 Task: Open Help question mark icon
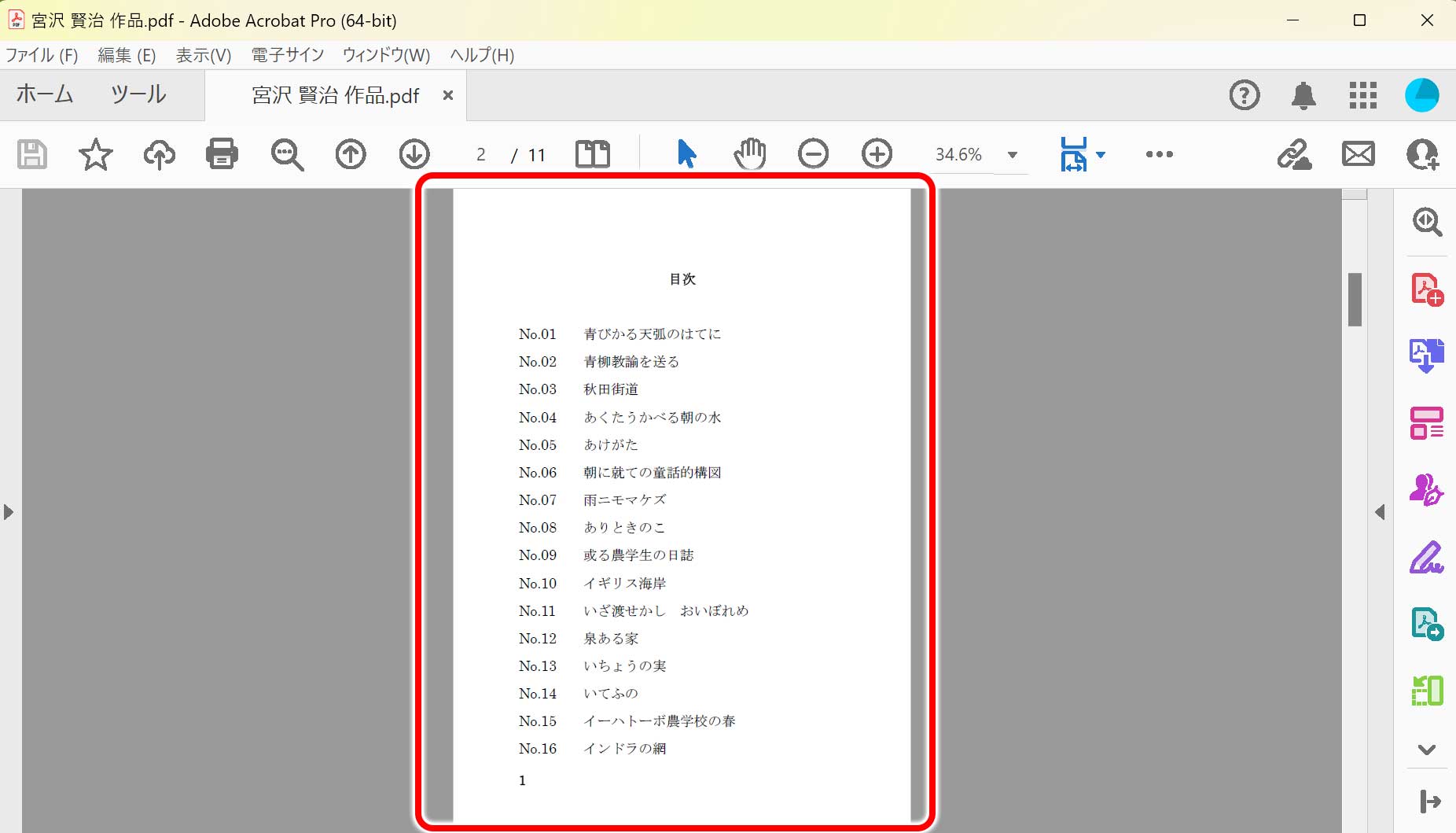(1245, 95)
